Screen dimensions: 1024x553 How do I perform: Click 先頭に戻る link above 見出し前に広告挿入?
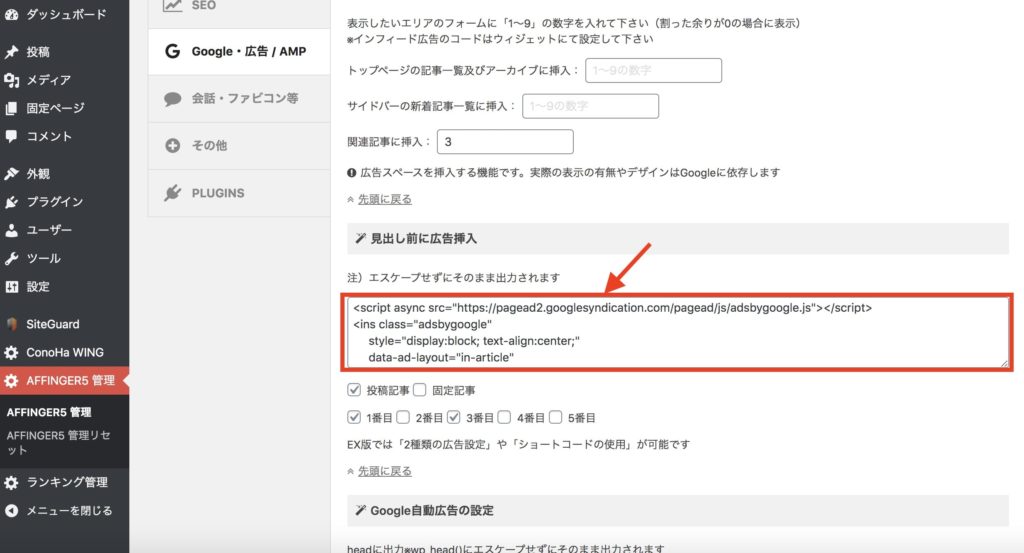[x=385, y=199]
